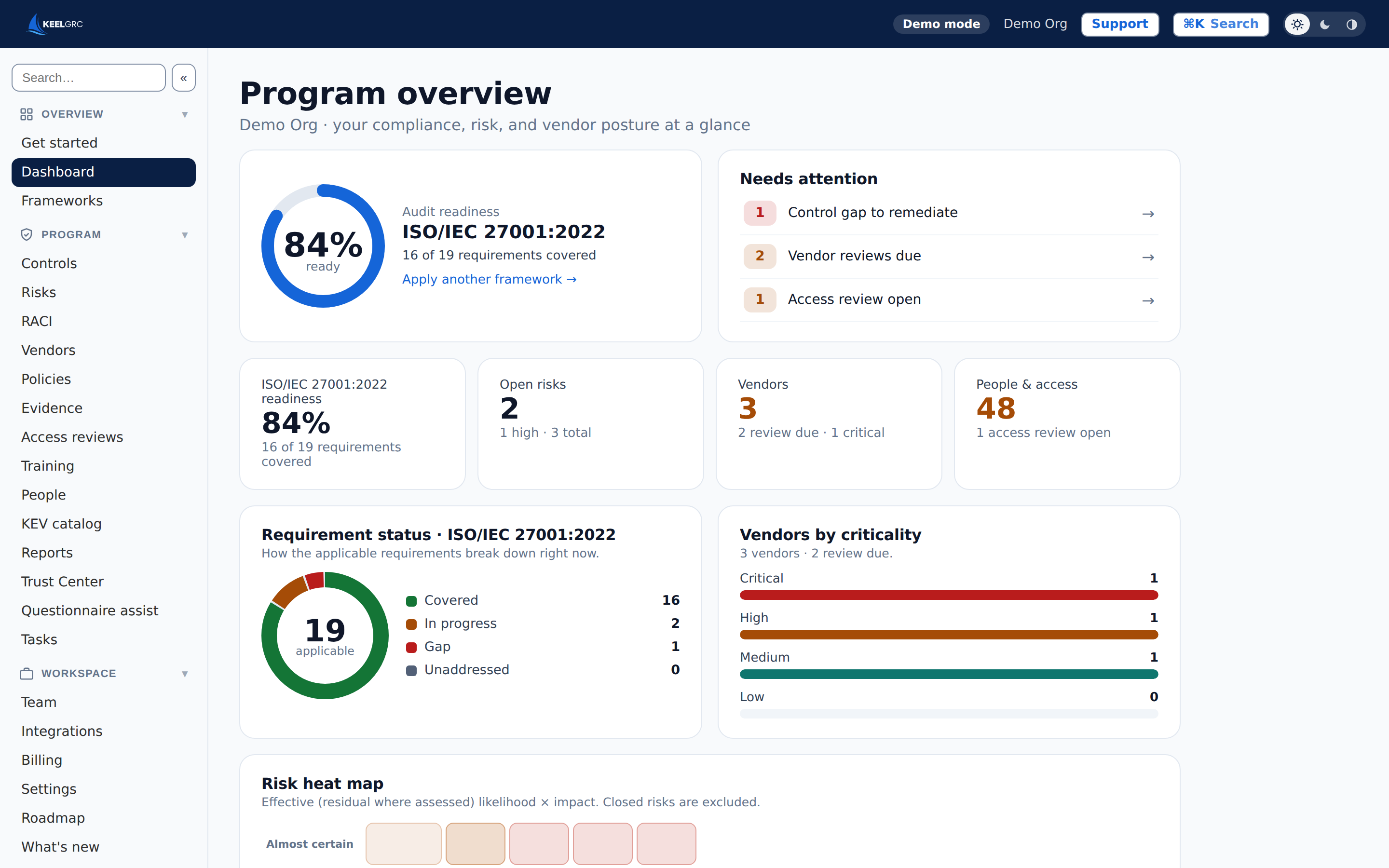1389x868 pixels.
Task: Open Policies in sidebar
Action: click(x=103, y=380)
